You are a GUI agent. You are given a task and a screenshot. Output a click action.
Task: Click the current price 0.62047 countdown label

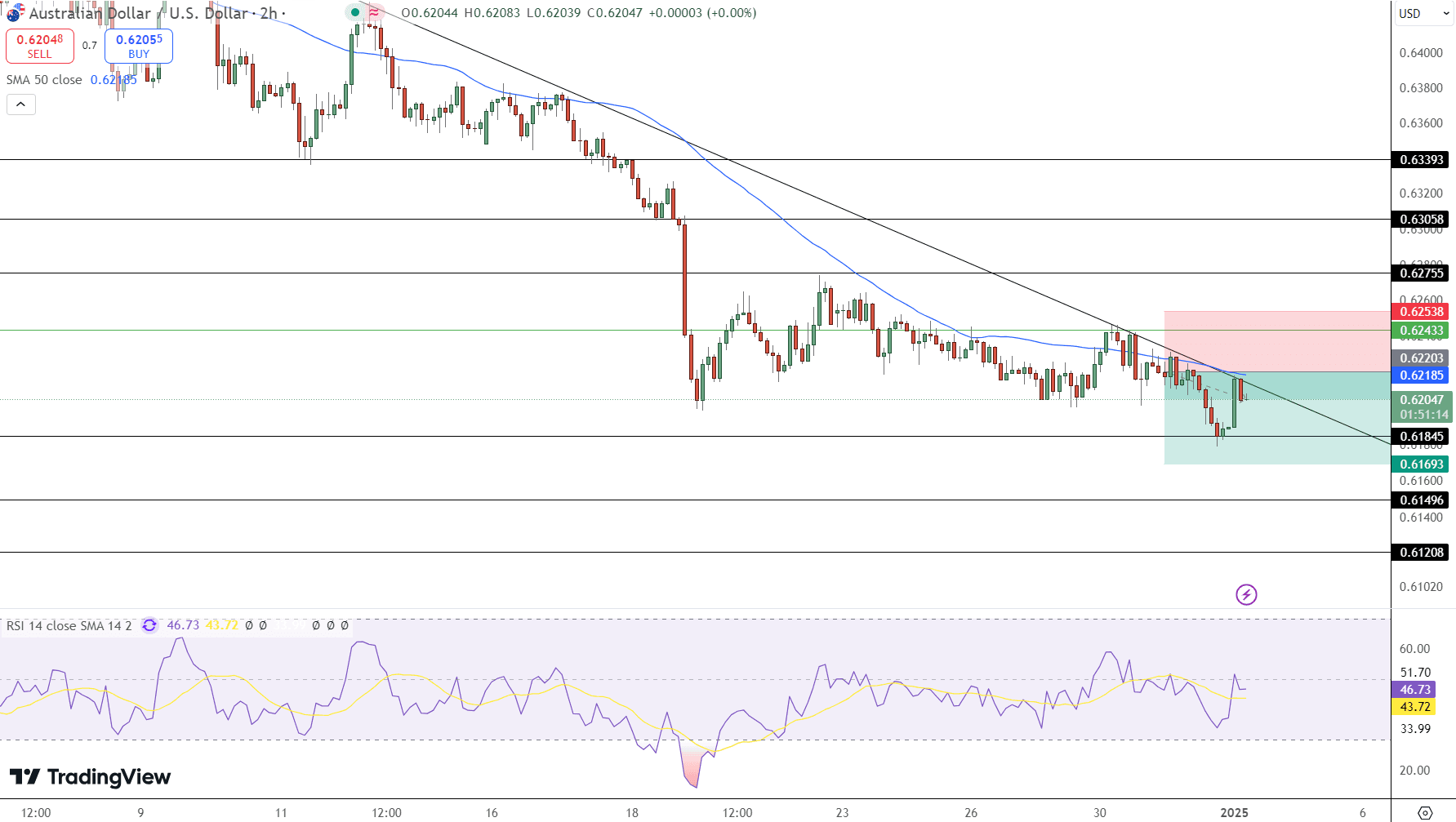point(1422,407)
